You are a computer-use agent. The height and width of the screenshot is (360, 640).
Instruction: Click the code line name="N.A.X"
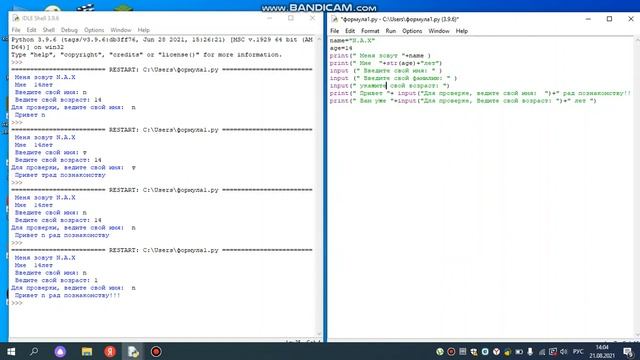[x=352, y=40]
